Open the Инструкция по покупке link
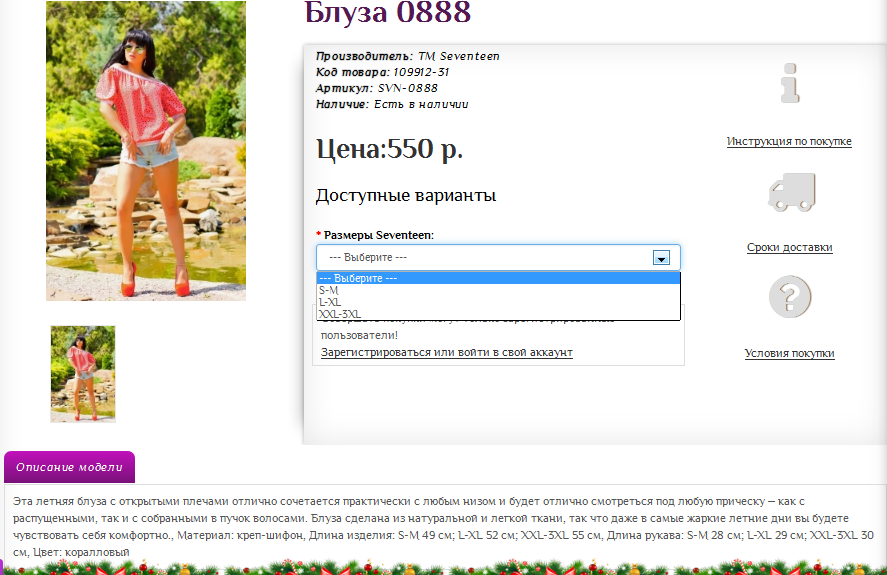This screenshot has width=887, height=575. click(x=789, y=141)
